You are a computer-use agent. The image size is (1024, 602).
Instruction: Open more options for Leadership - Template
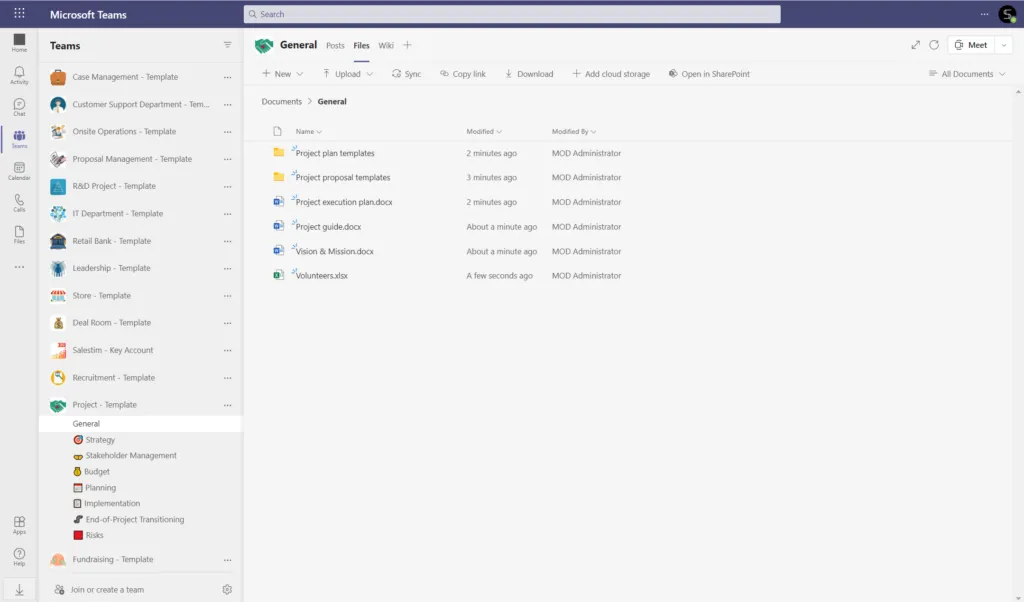pos(227,268)
